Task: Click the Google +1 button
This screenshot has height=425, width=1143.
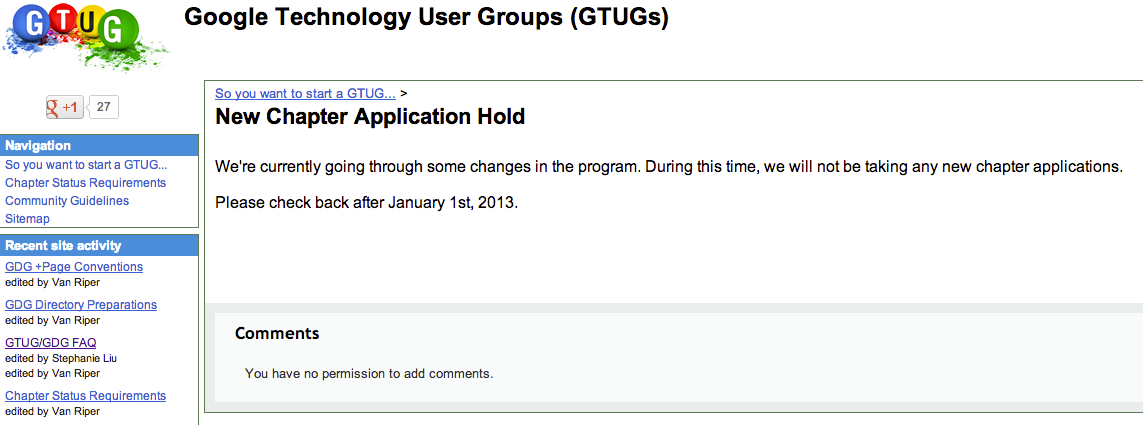Action: [65, 107]
